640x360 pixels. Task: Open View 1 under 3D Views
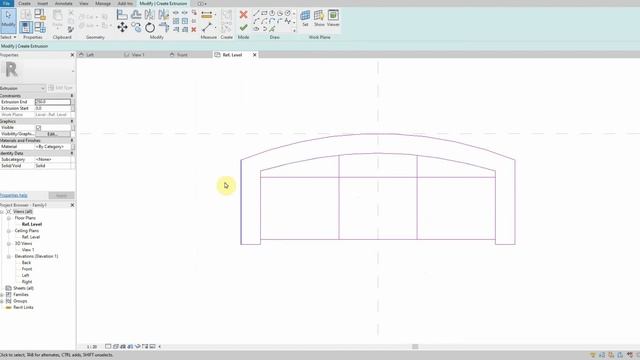pyautogui.click(x=28, y=250)
